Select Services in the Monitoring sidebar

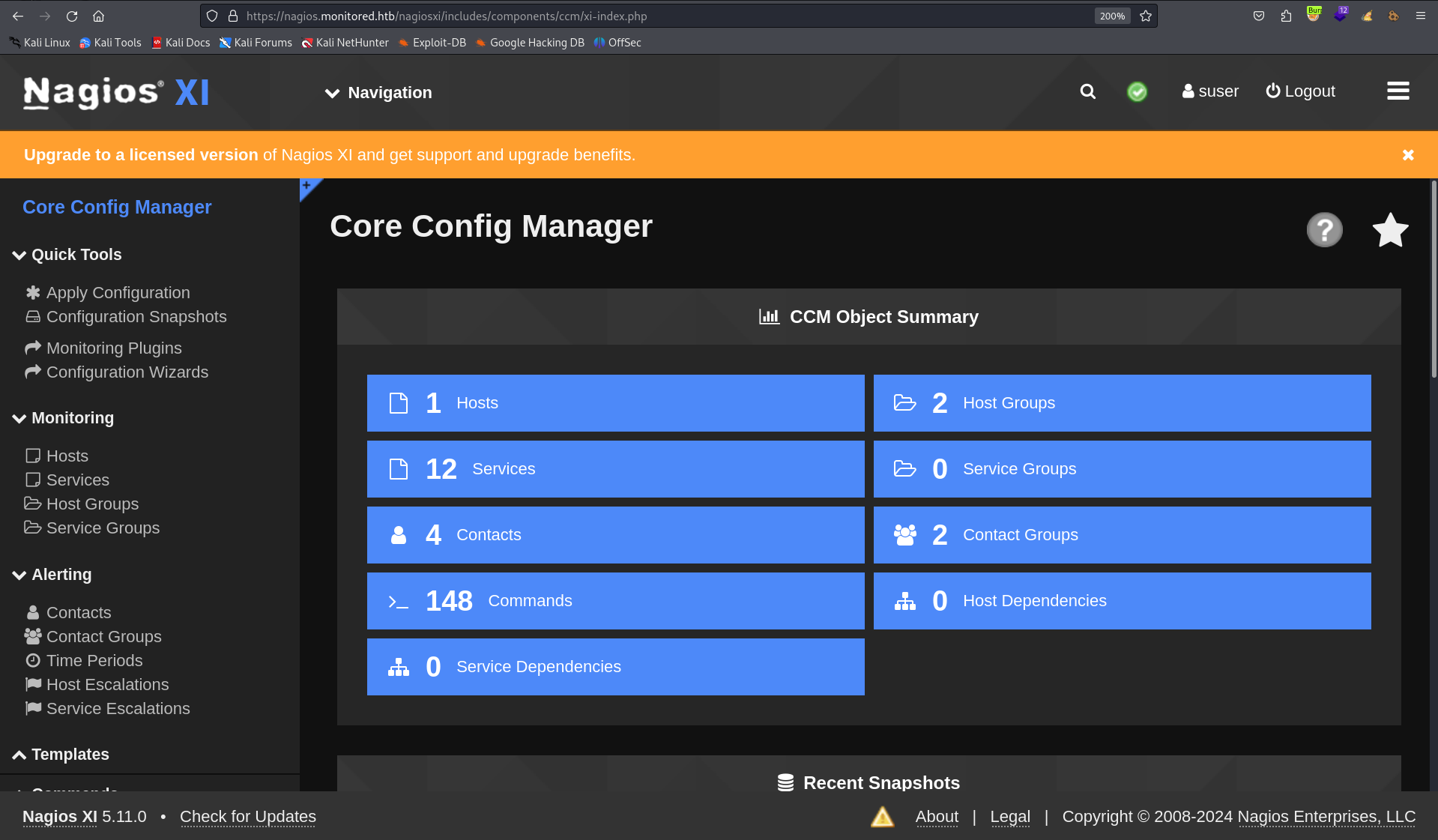pyautogui.click(x=67, y=480)
